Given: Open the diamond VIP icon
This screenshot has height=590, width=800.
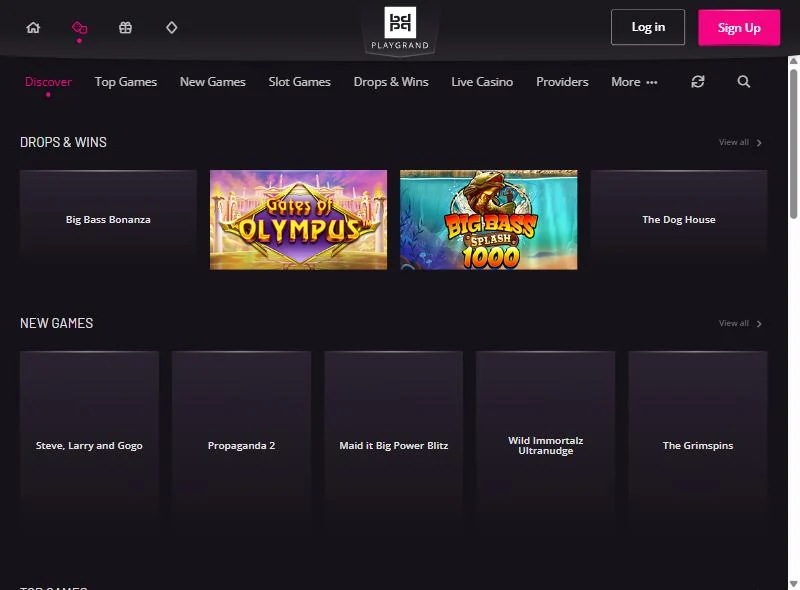Looking at the screenshot, I should click(171, 28).
